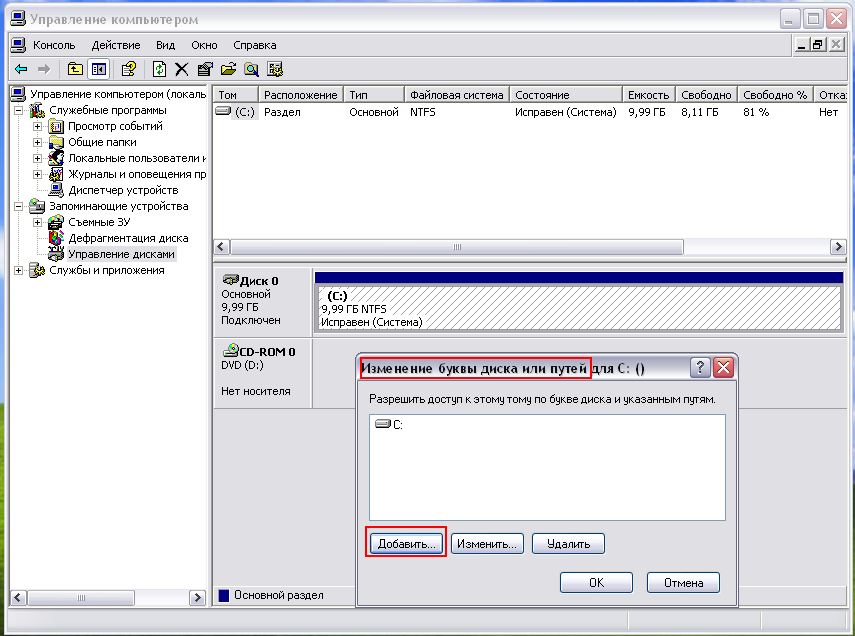Select Общие папки in the tree
Image resolution: width=855 pixels, height=636 pixels.
coord(102,142)
